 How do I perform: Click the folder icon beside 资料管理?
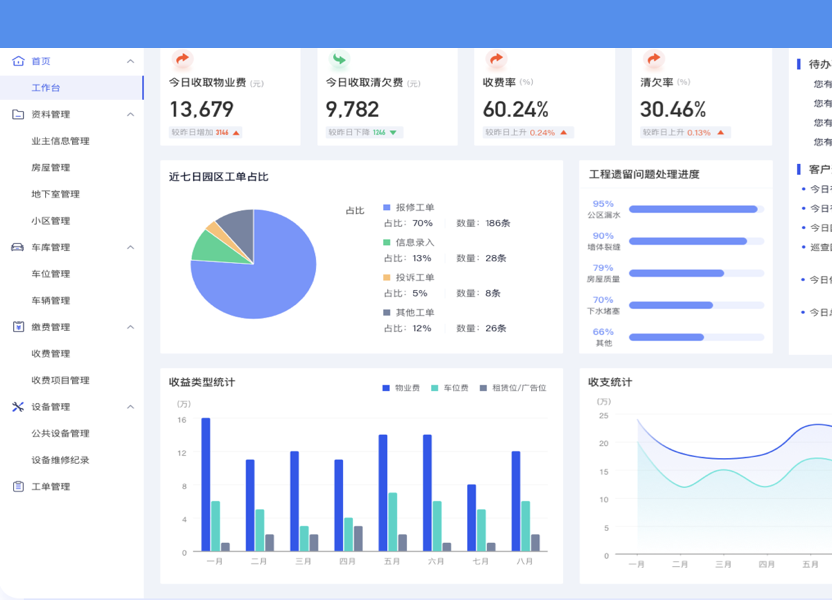pyautogui.click(x=18, y=114)
